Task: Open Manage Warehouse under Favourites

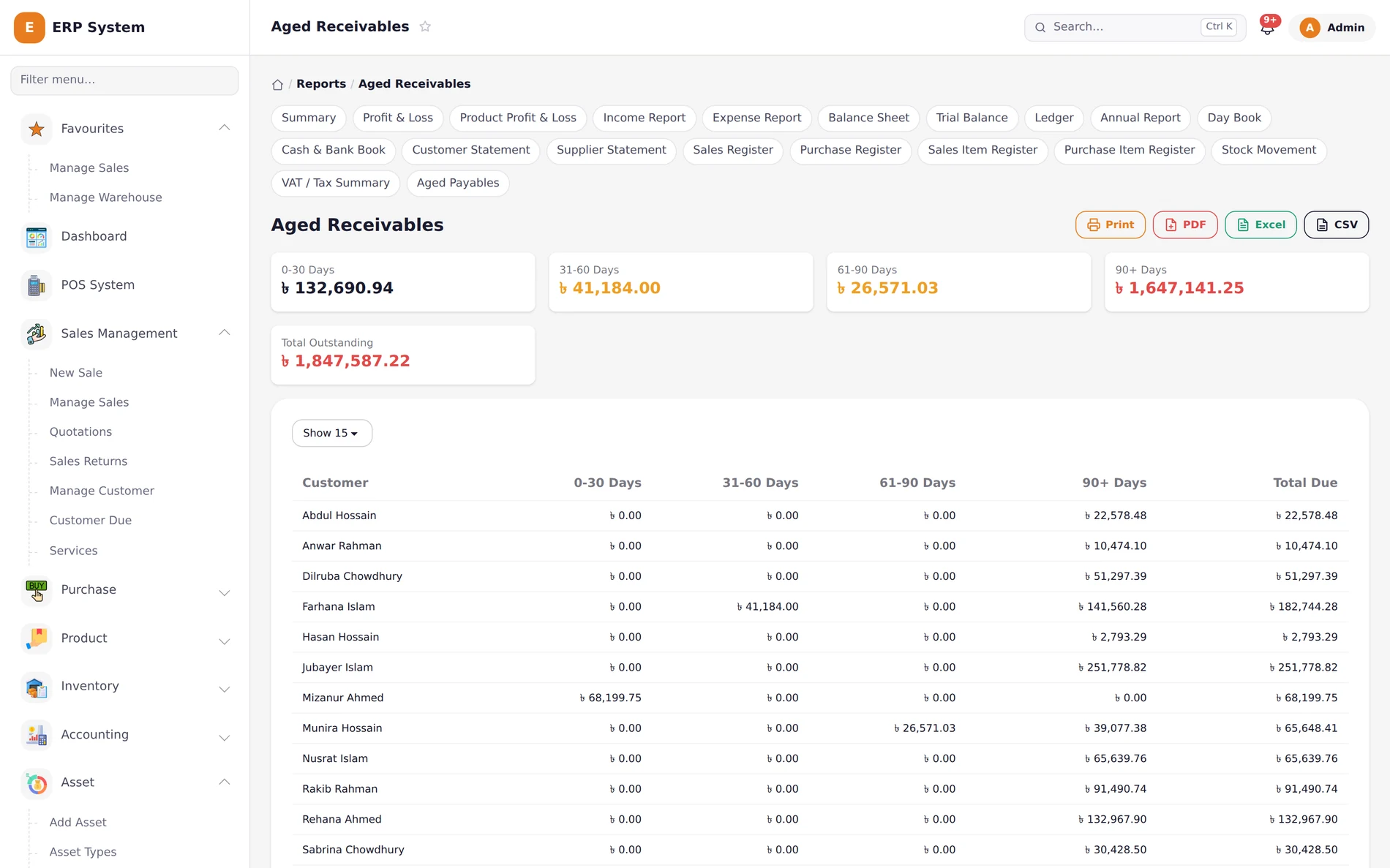Action: (105, 197)
